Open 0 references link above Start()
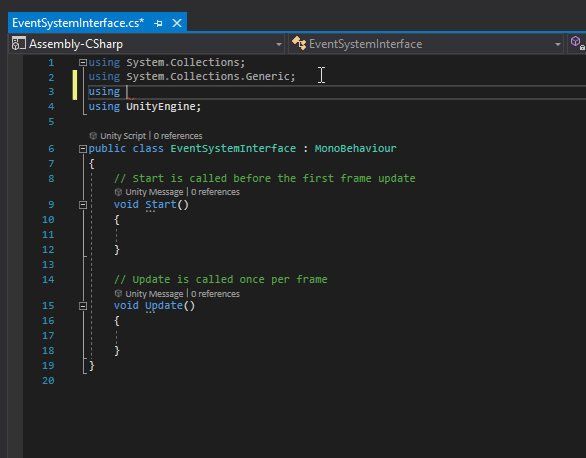 tap(215, 192)
